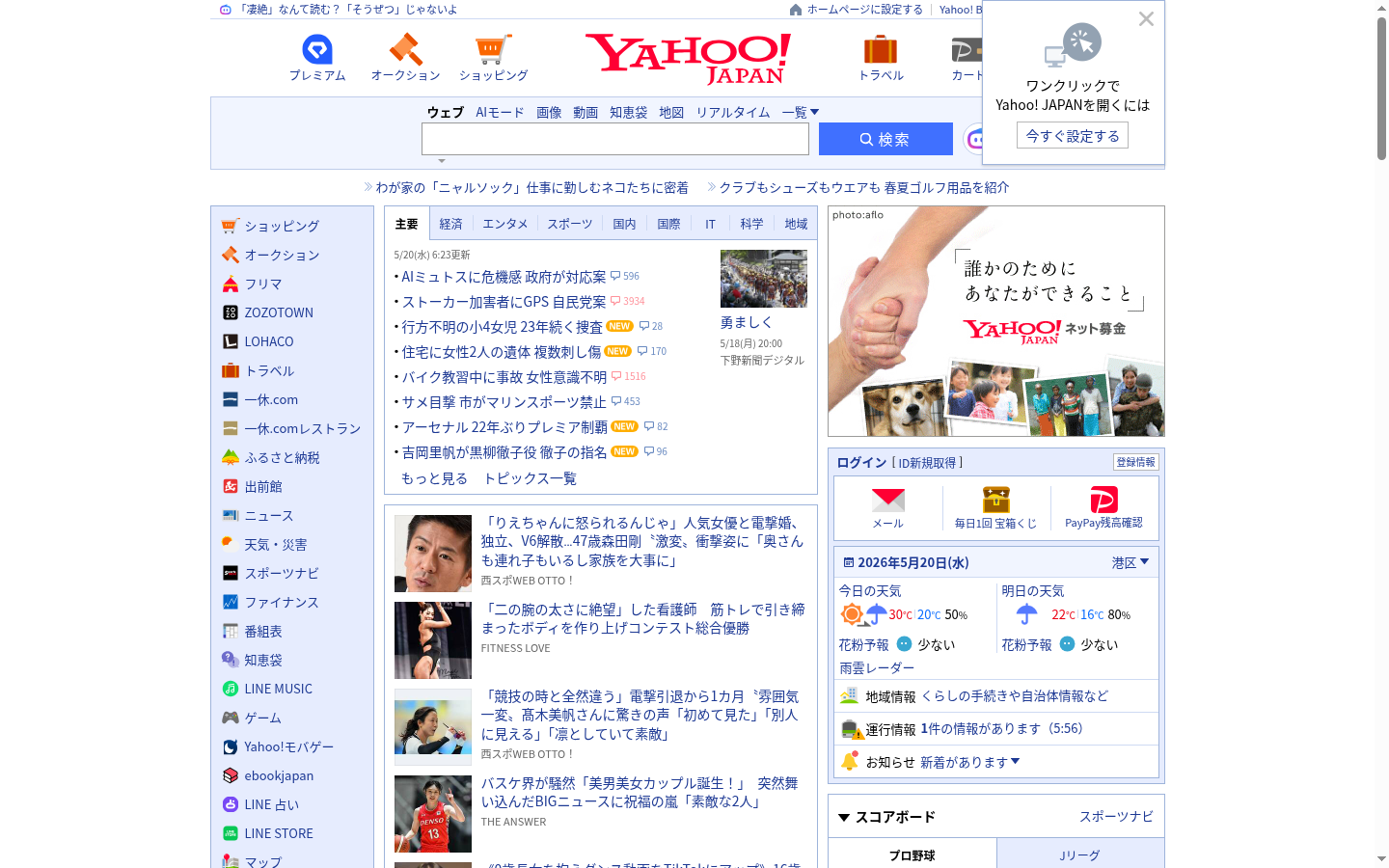Open スポーツナビ in left sidebar
Viewport: 1389px width, 868px height.
tap(282, 573)
